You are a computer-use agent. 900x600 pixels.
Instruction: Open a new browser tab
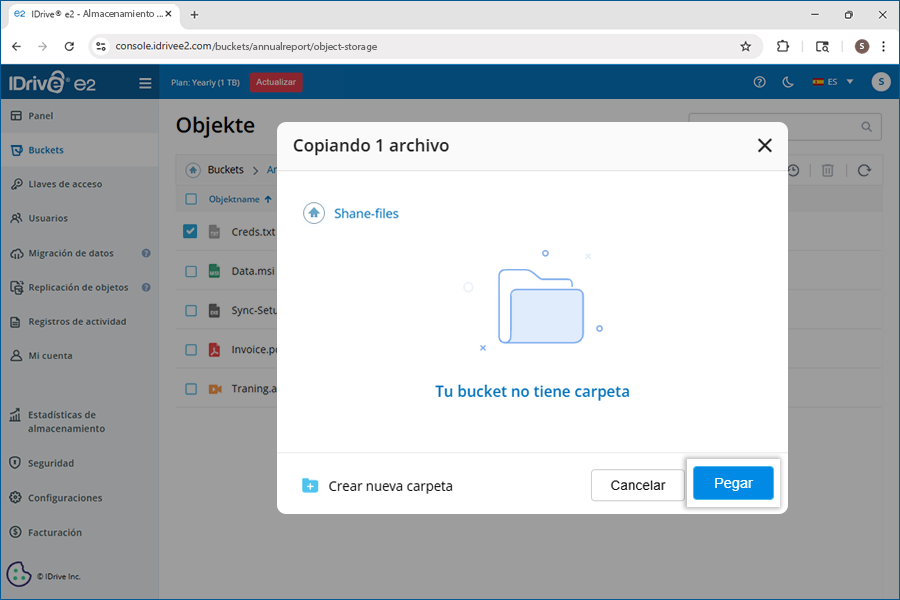pyautogui.click(x=195, y=15)
